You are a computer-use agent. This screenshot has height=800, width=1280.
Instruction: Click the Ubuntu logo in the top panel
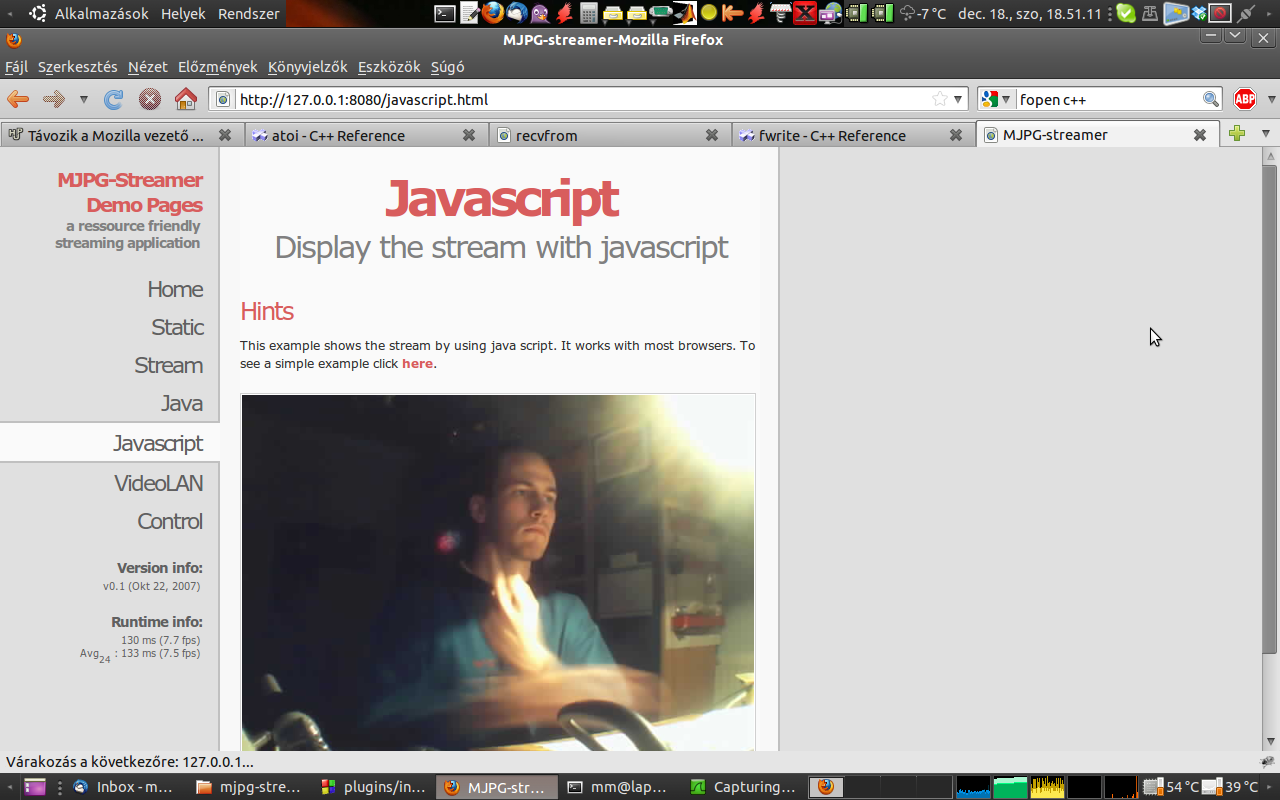pyautogui.click(x=37, y=14)
